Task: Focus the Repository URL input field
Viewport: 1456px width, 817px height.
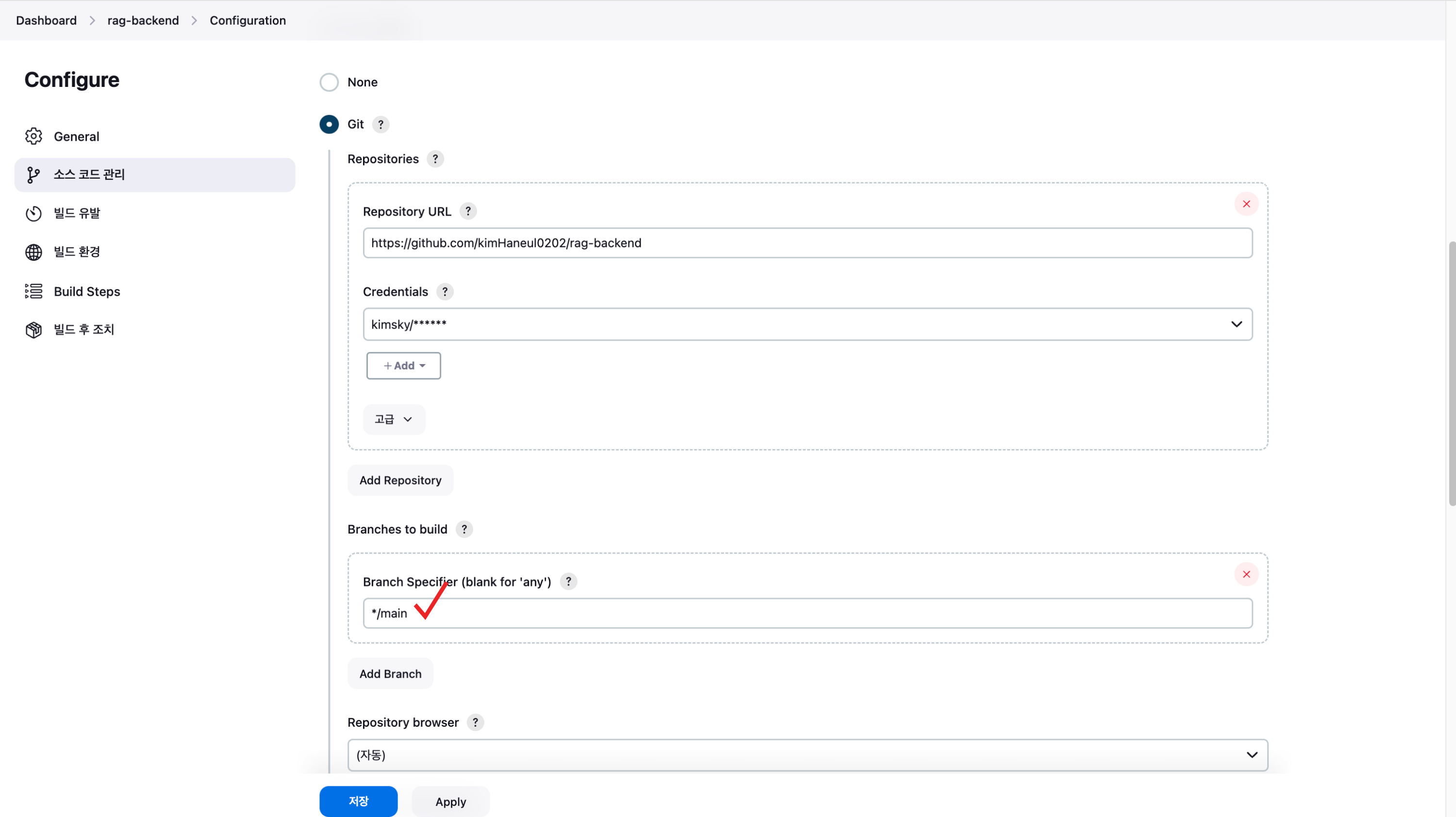Action: [x=808, y=243]
